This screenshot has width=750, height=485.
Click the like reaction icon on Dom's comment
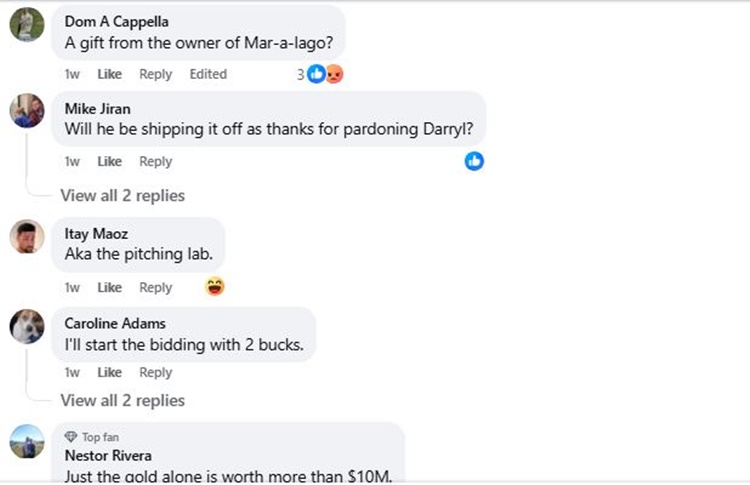point(316,74)
